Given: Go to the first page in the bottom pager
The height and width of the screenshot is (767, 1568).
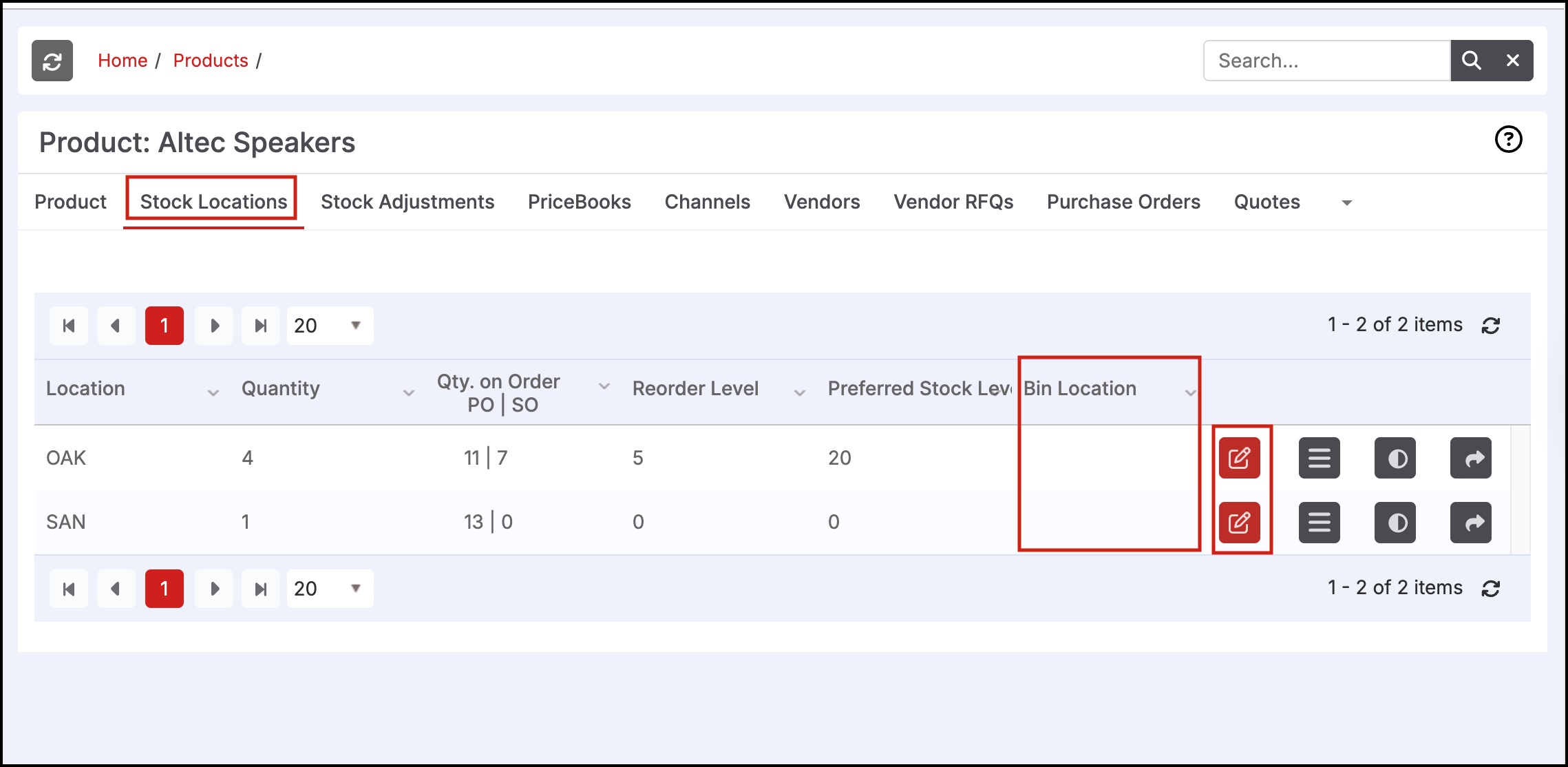Looking at the screenshot, I should (x=69, y=589).
